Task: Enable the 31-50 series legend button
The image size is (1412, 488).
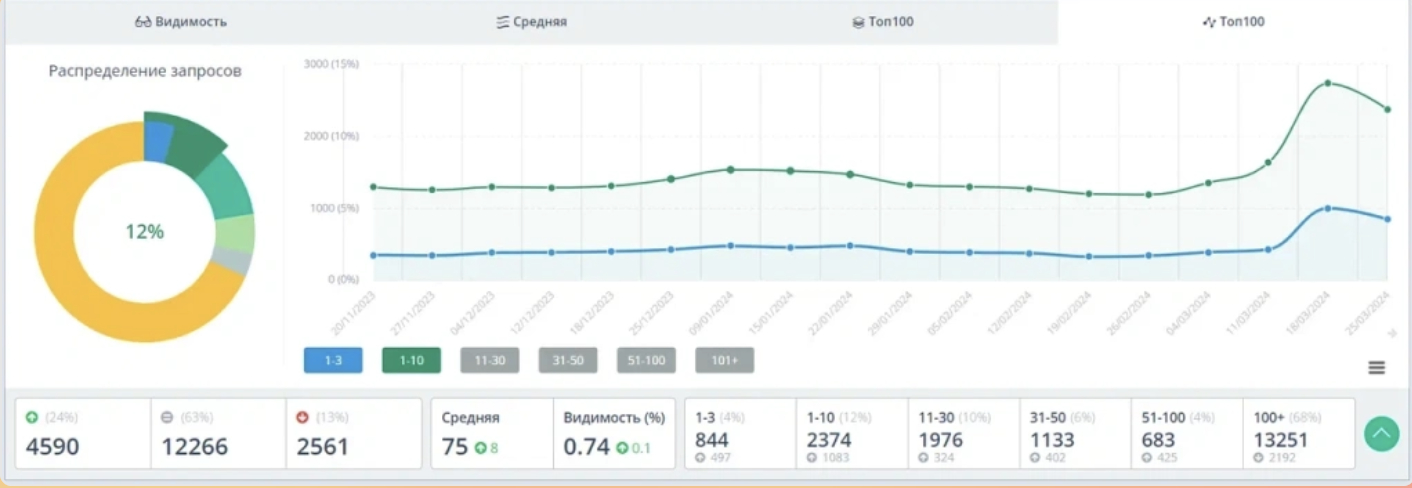Action: coord(568,360)
